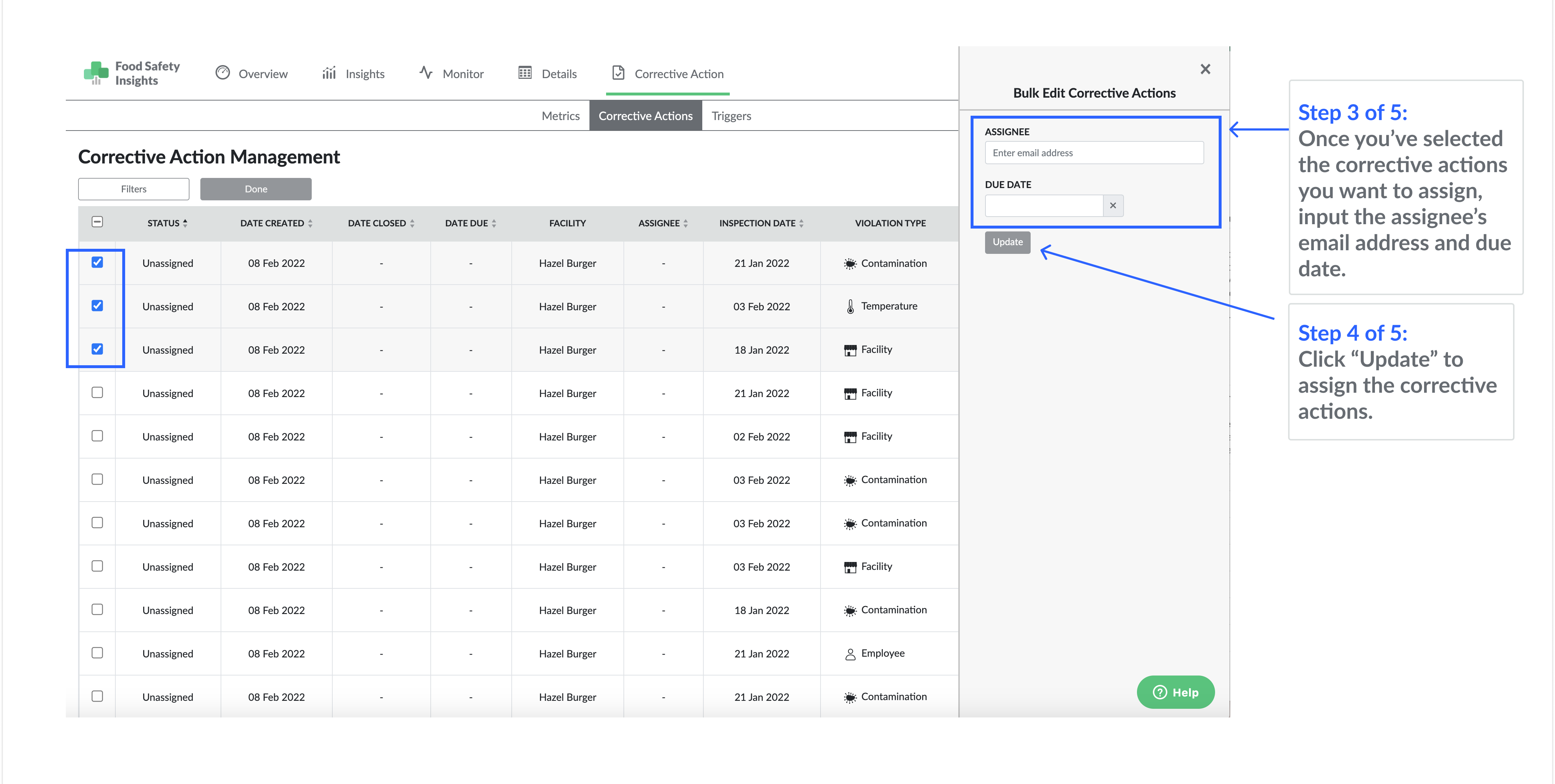This screenshot has width=1555, height=784.
Task: Open the Overview gauge icon
Action: (223, 73)
